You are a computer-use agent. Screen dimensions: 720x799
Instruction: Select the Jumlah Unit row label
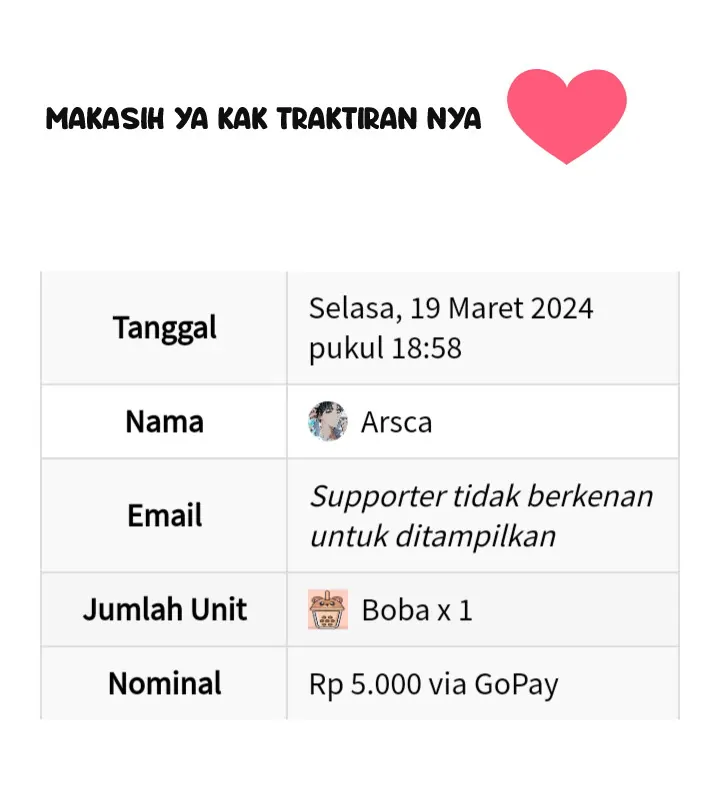point(165,609)
